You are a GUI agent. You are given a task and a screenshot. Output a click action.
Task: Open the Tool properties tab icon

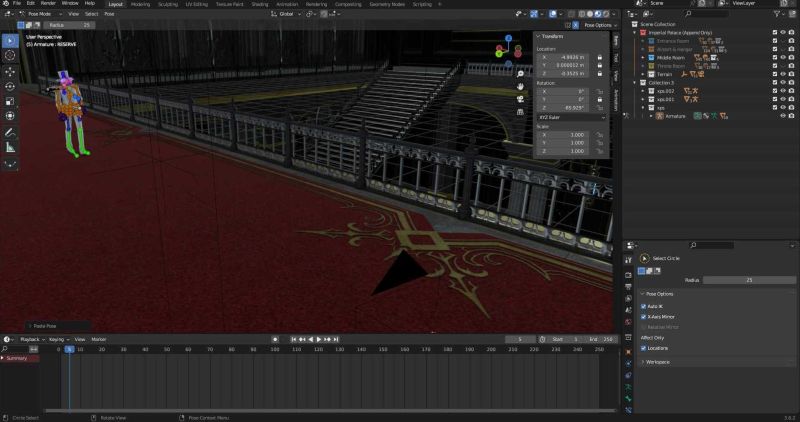tap(629, 260)
